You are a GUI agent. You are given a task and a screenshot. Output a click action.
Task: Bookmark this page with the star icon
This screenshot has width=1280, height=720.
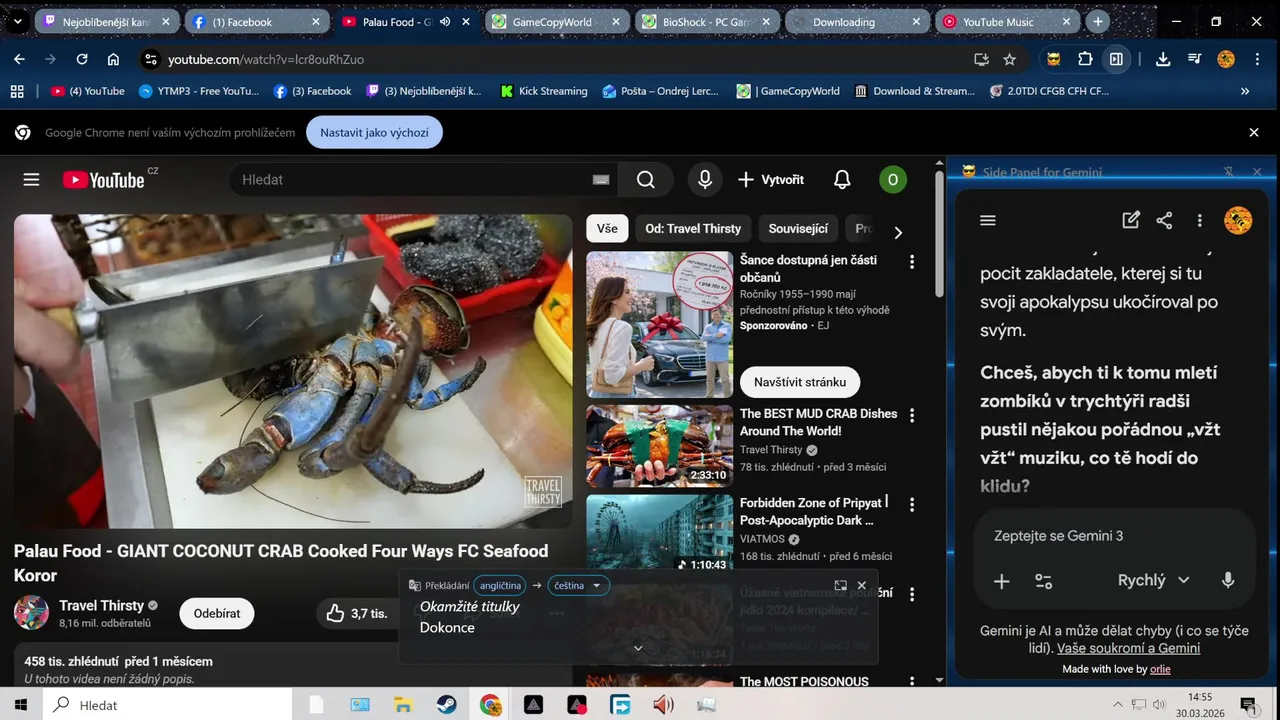tap(1009, 59)
